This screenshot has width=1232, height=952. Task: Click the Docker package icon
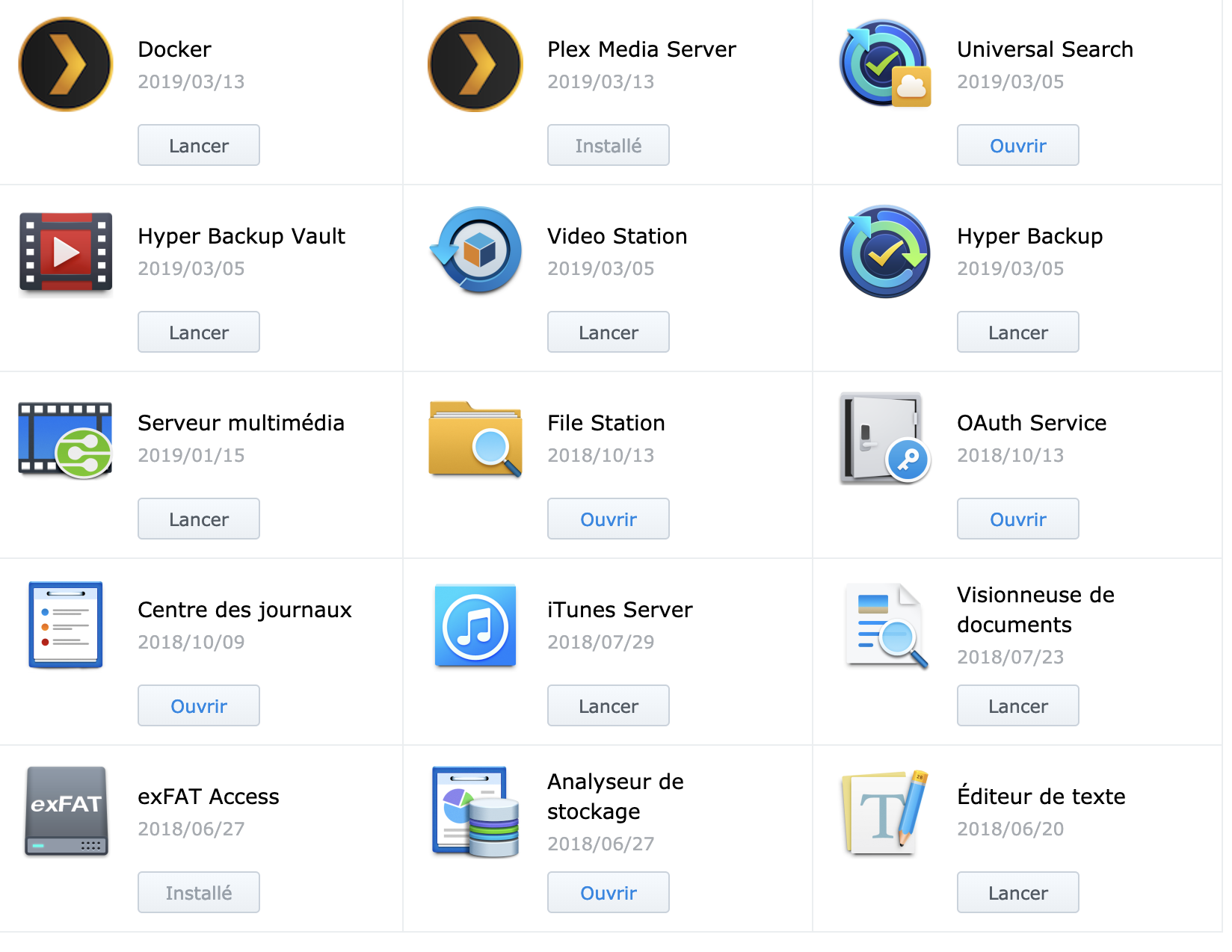coord(66,64)
